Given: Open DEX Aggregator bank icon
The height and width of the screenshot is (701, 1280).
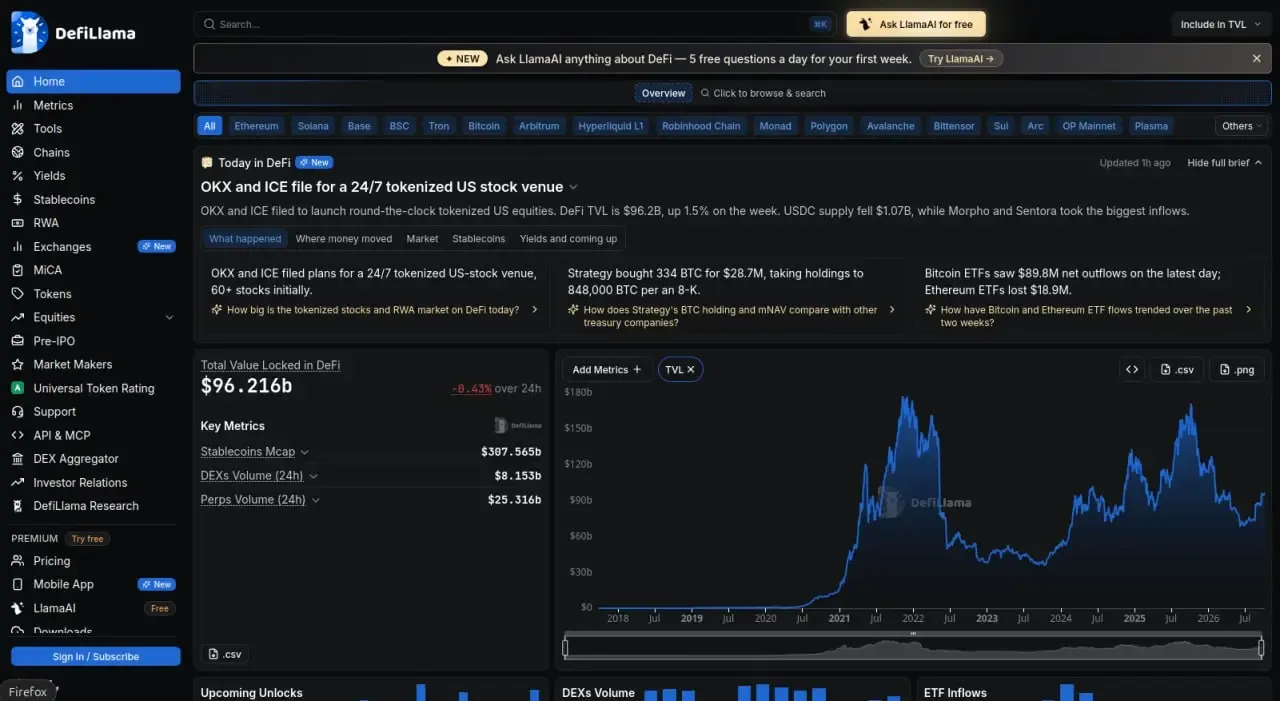Looking at the screenshot, I should click(x=17, y=459).
